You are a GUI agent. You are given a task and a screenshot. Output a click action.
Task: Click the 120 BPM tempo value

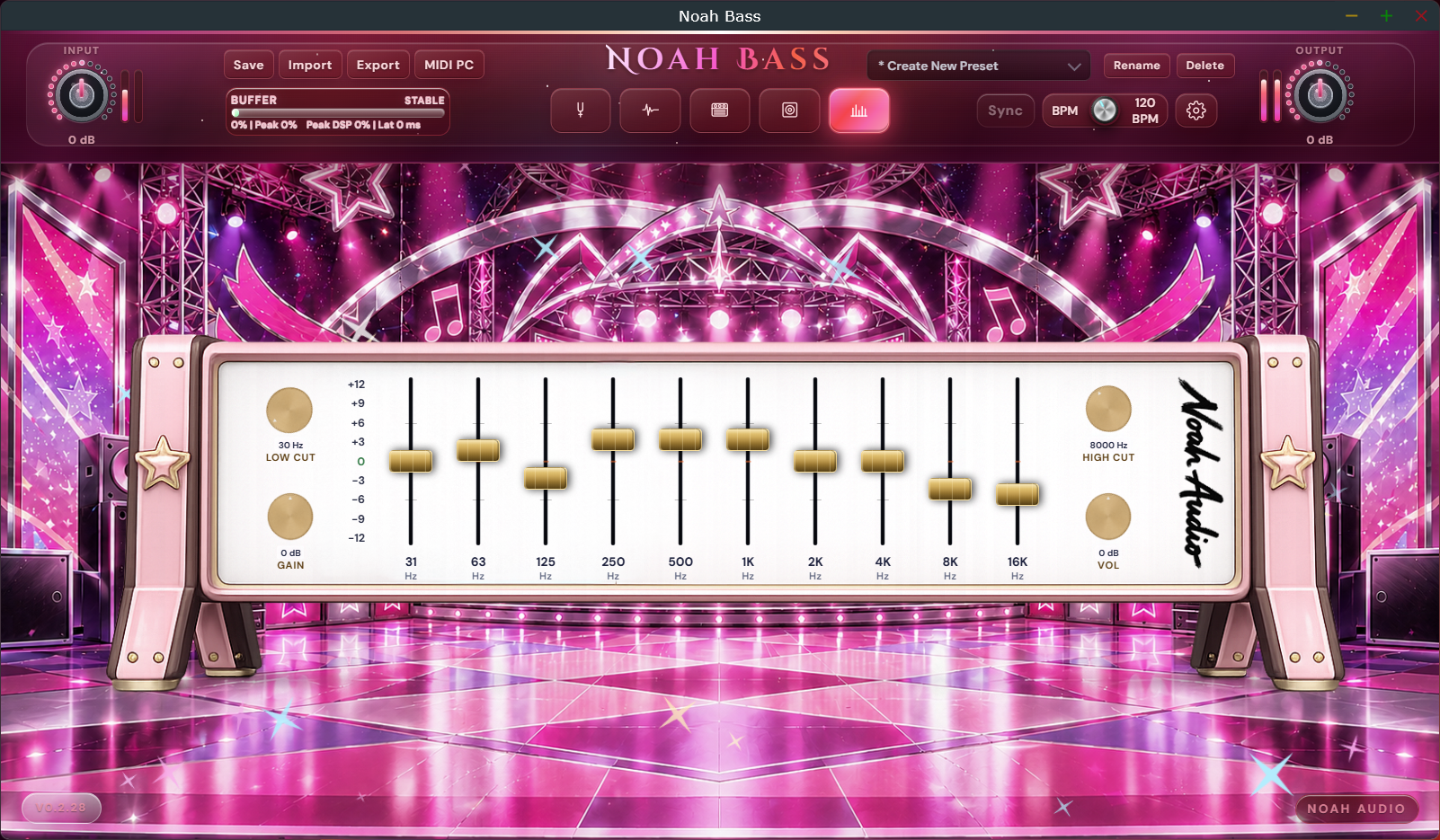click(1145, 111)
